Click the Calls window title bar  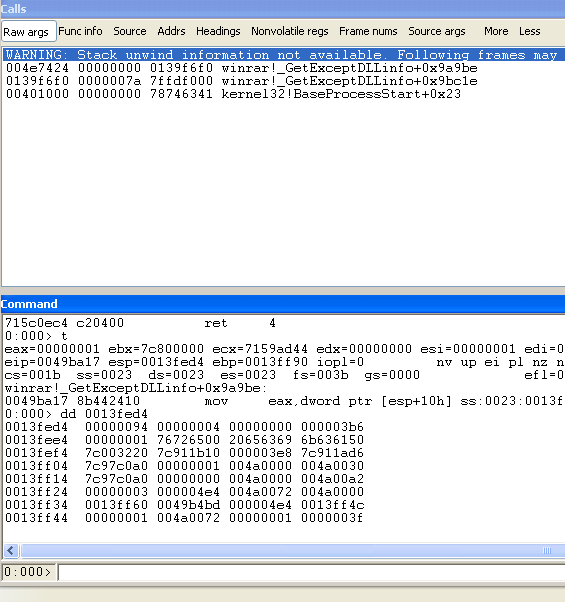click(282, 9)
